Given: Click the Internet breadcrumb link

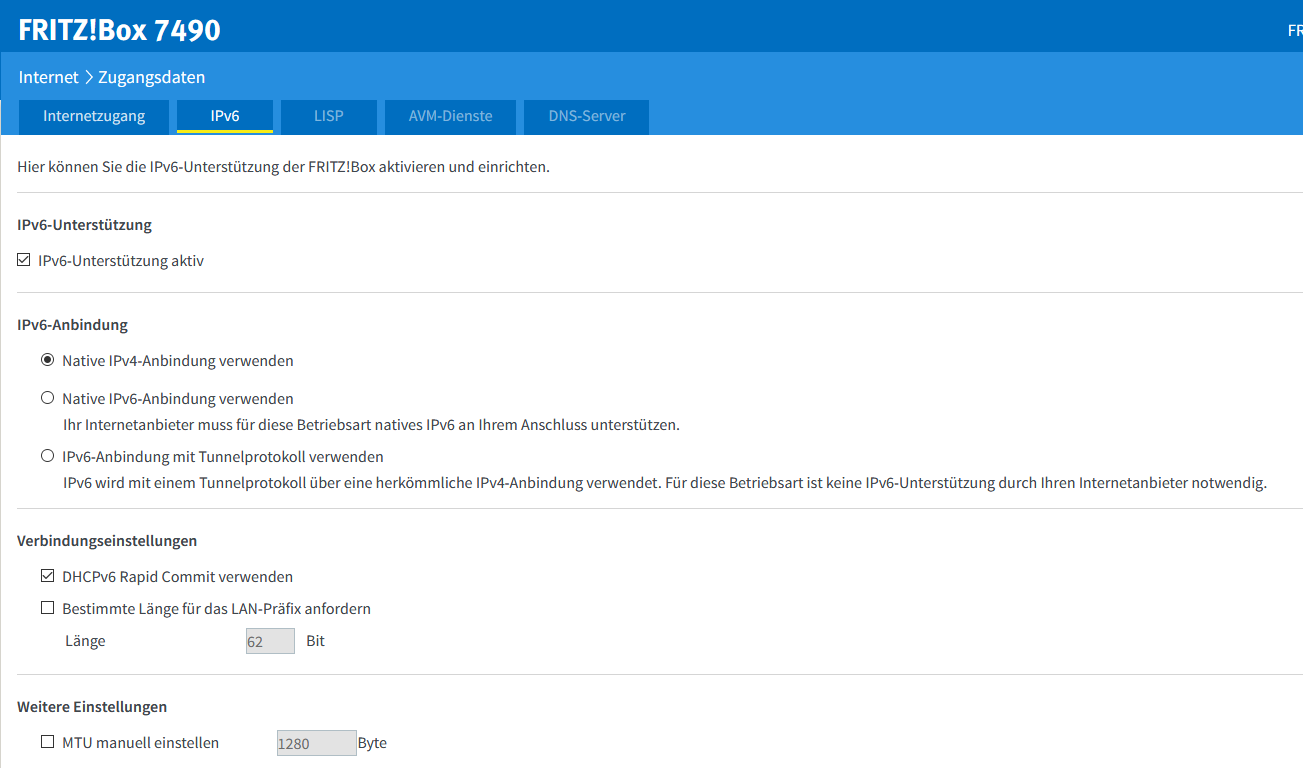Looking at the screenshot, I should pyautogui.click(x=48, y=77).
